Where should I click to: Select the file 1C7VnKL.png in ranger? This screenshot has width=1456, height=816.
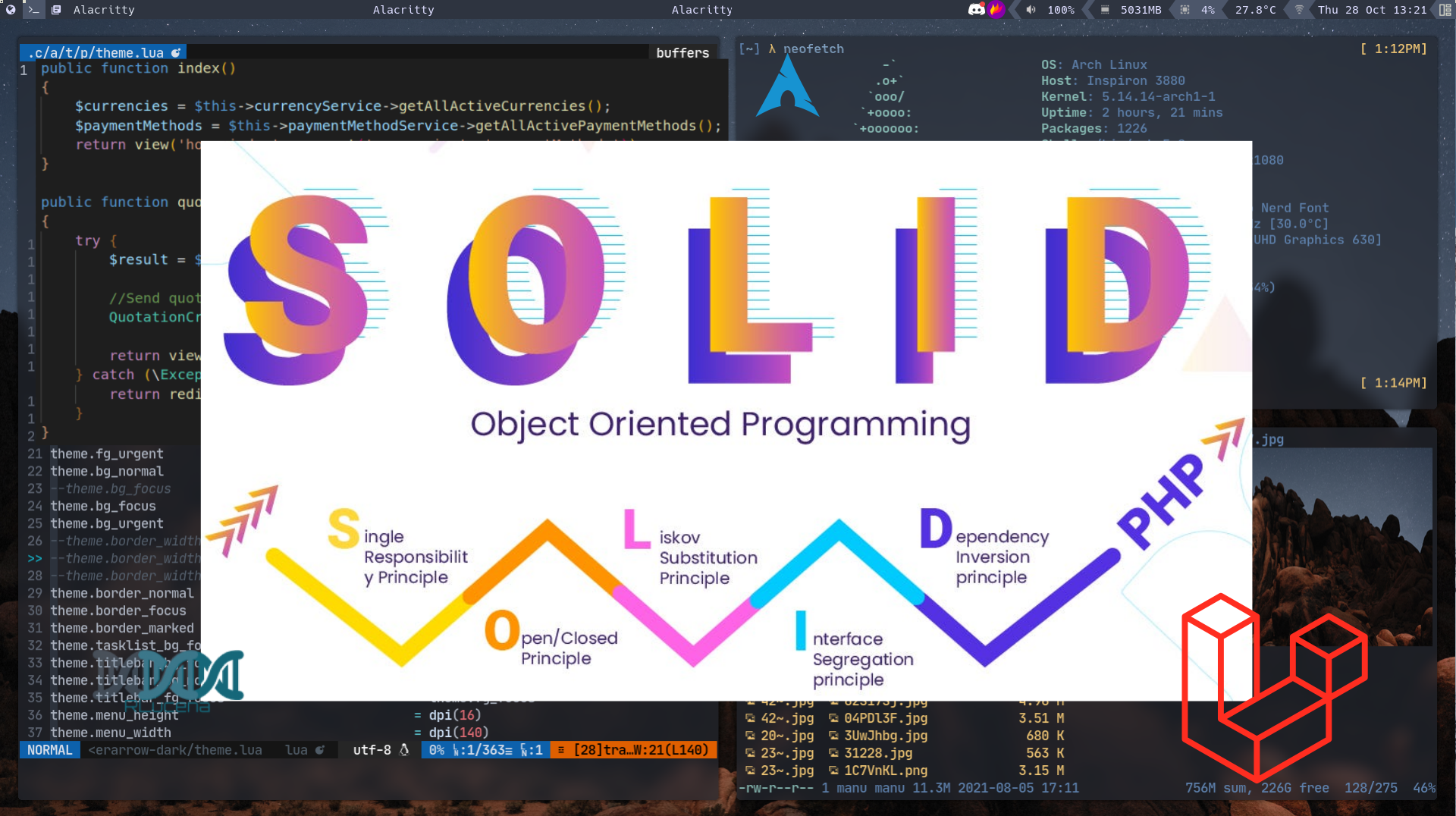click(886, 770)
